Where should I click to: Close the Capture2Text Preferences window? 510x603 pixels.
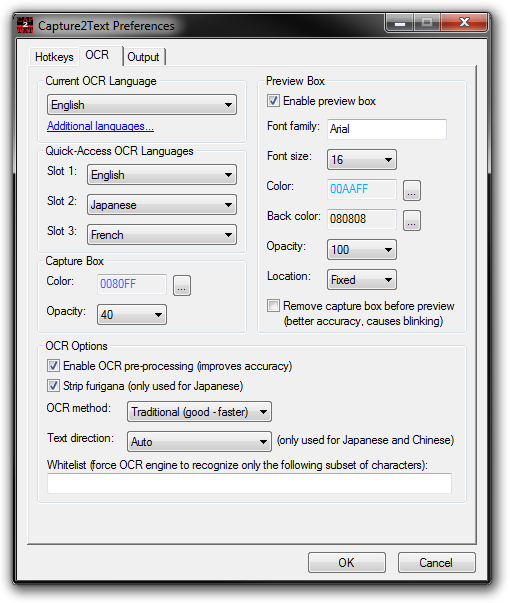[465, 23]
